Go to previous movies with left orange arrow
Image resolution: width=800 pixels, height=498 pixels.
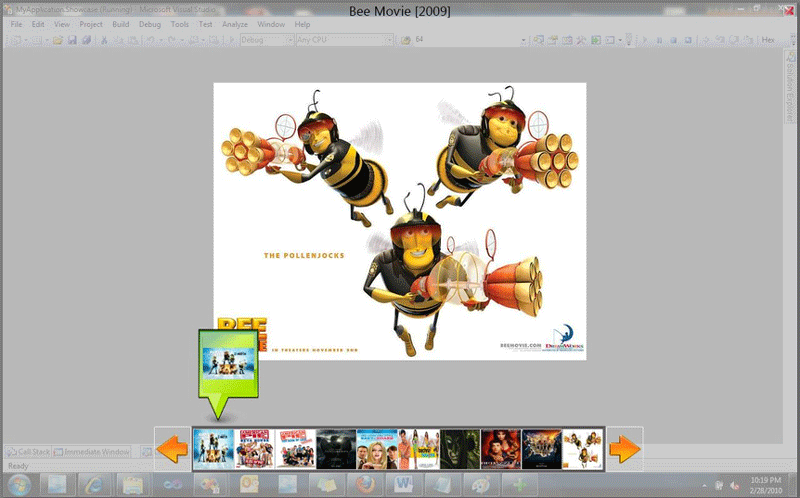tap(172, 449)
